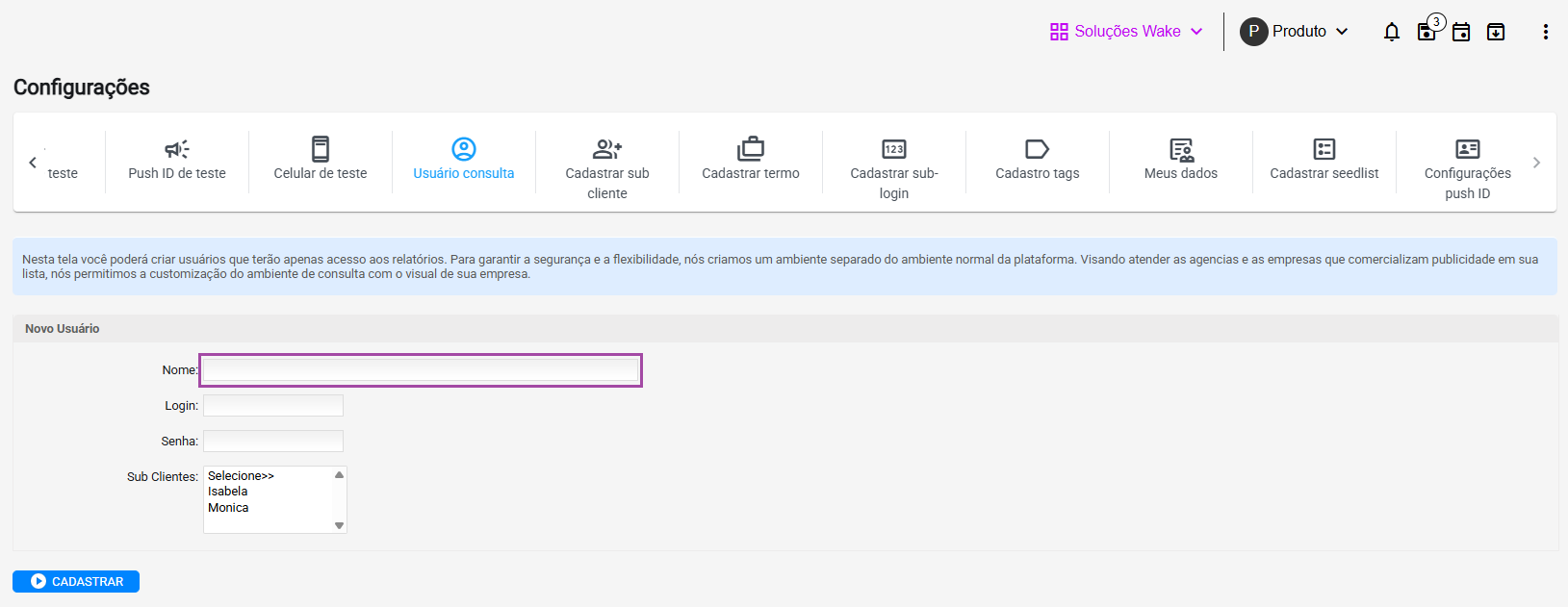Click the Cadastrar sub-login 123 icon
Image resolution: width=1568 pixels, height=607 pixels.
[x=894, y=149]
